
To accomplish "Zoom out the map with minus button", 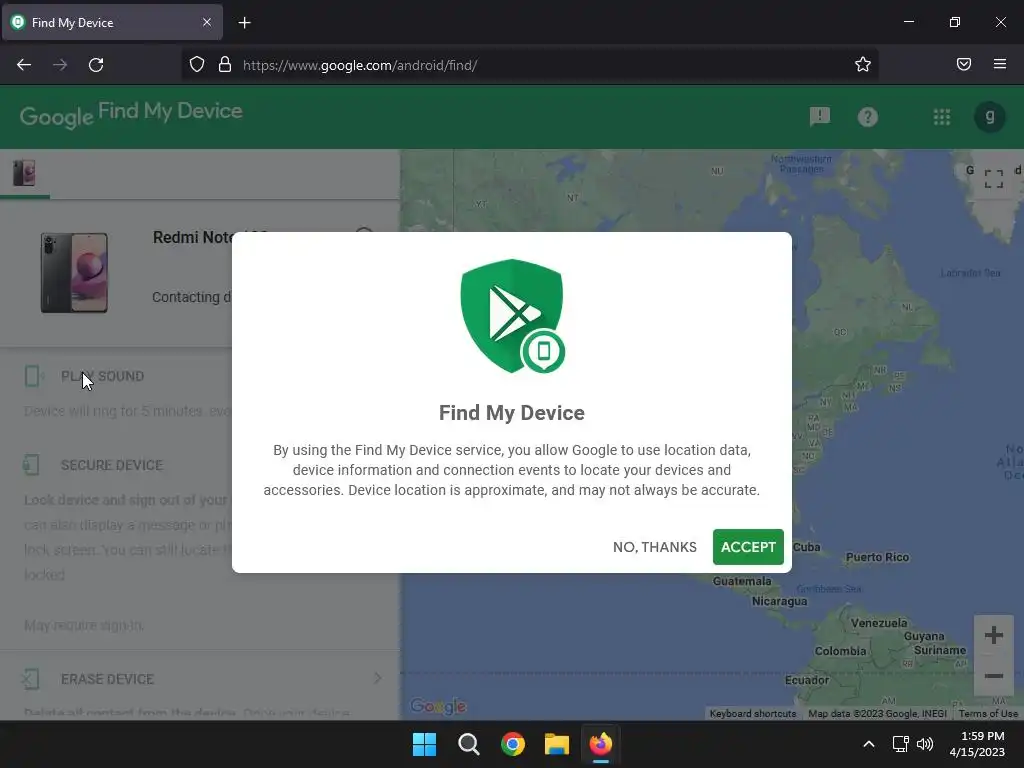I will click(x=993, y=676).
